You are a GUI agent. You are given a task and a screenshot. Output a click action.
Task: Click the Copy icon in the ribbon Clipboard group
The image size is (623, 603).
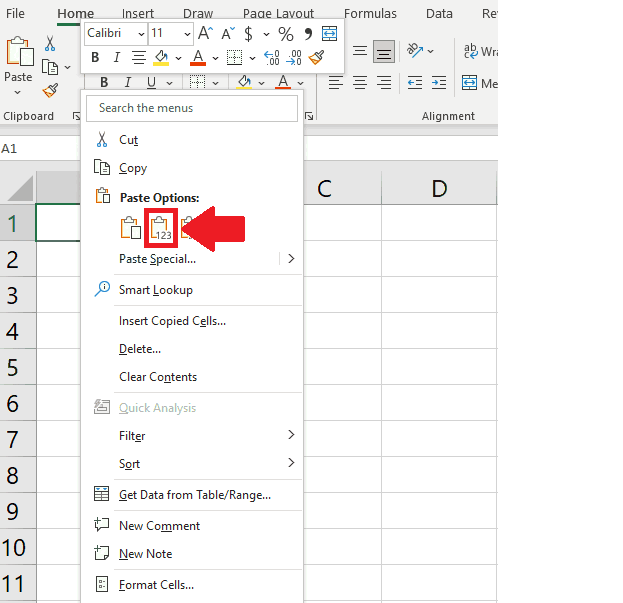50,67
